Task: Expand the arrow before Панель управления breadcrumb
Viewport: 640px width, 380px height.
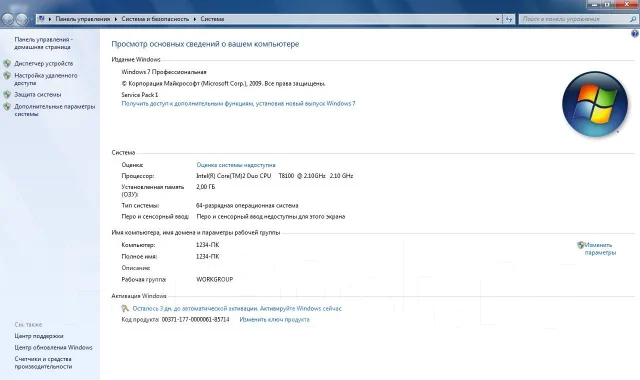Action: pos(50,19)
